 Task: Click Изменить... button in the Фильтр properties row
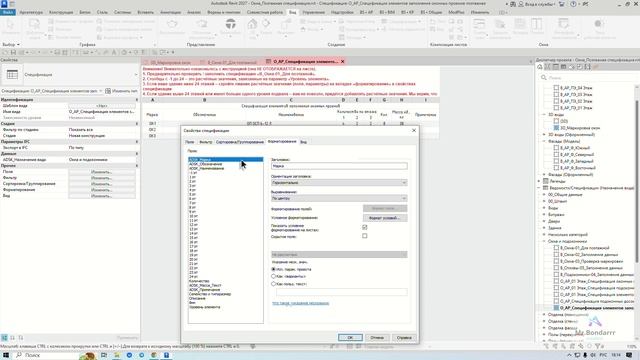(x=102, y=178)
